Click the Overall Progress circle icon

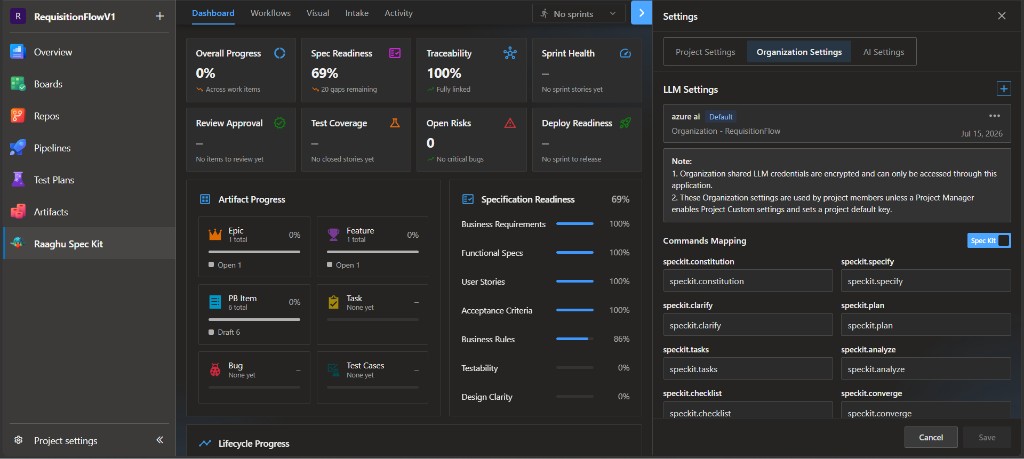280,54
